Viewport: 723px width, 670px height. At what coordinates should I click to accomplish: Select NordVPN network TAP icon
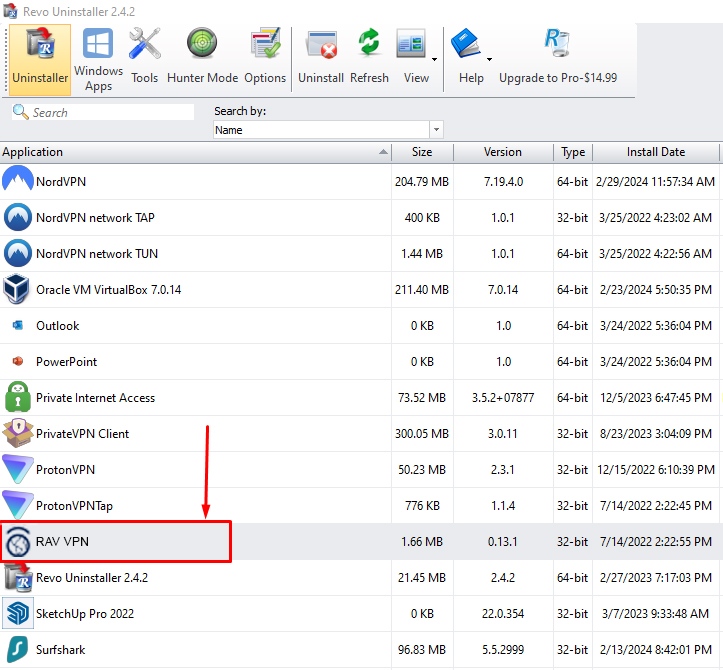click(x=18, y=217)
